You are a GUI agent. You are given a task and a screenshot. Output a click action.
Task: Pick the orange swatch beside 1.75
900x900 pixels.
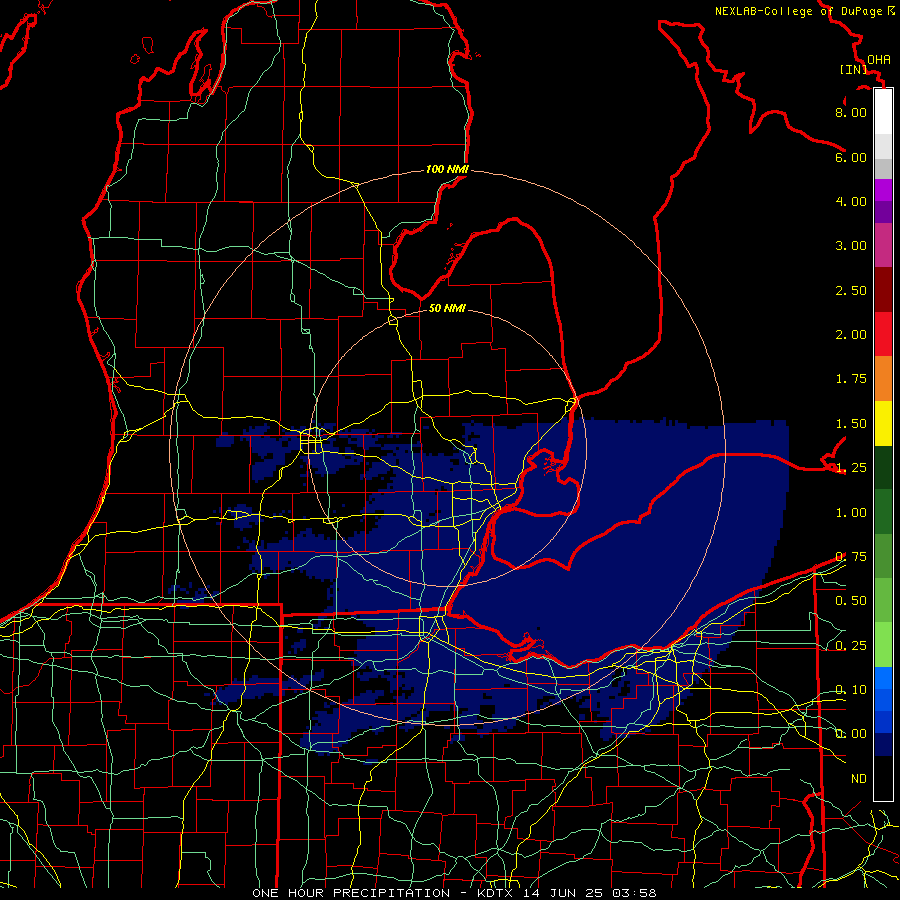883,378
